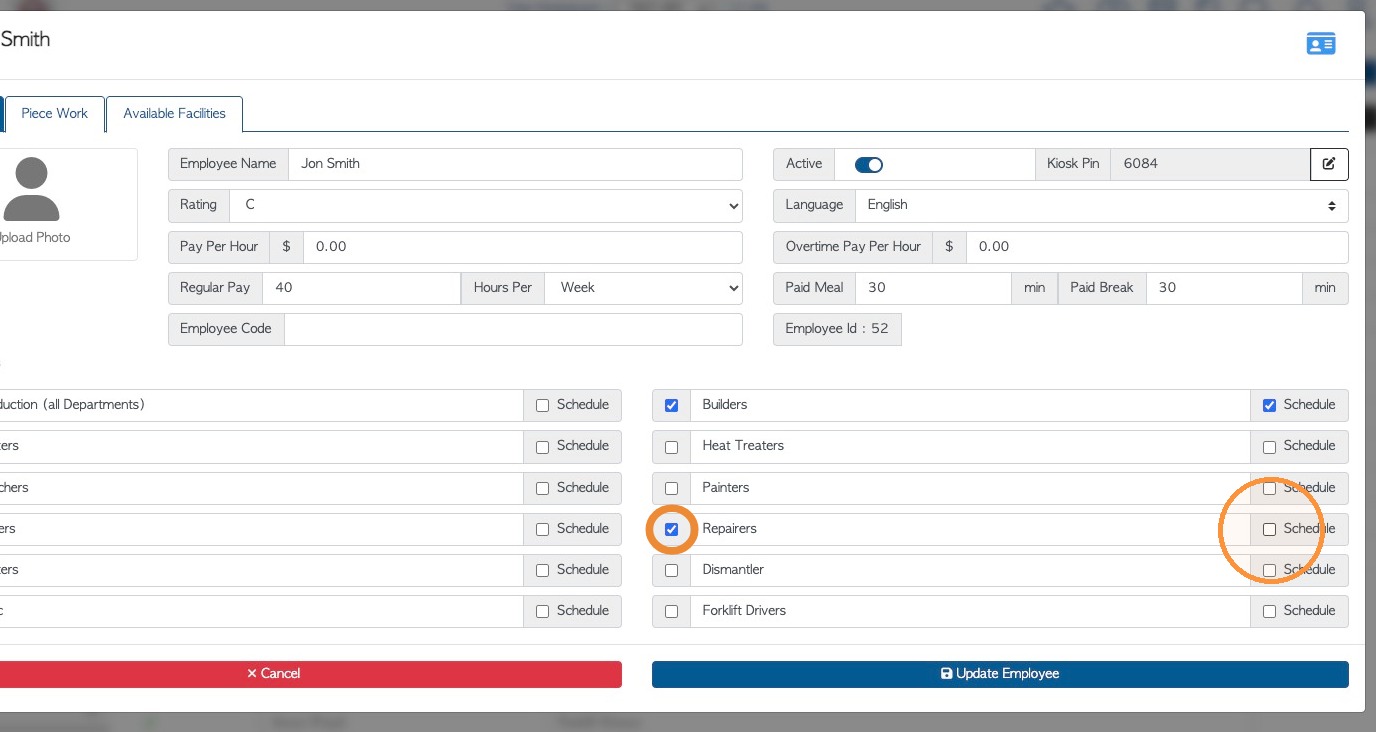Click the Forklift Drivers department name
Screen dimensions: 1376x732
click(x=744, y=611)
